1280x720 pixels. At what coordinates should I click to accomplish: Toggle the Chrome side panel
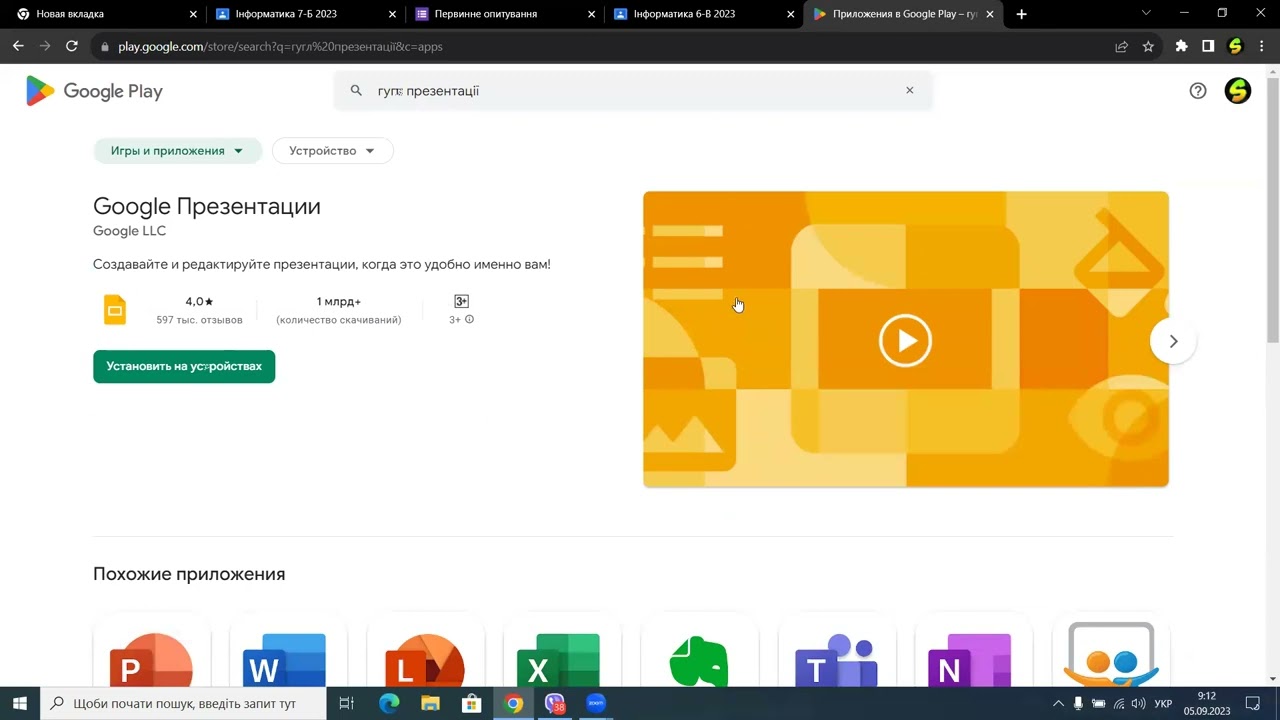pos(1208,46)
